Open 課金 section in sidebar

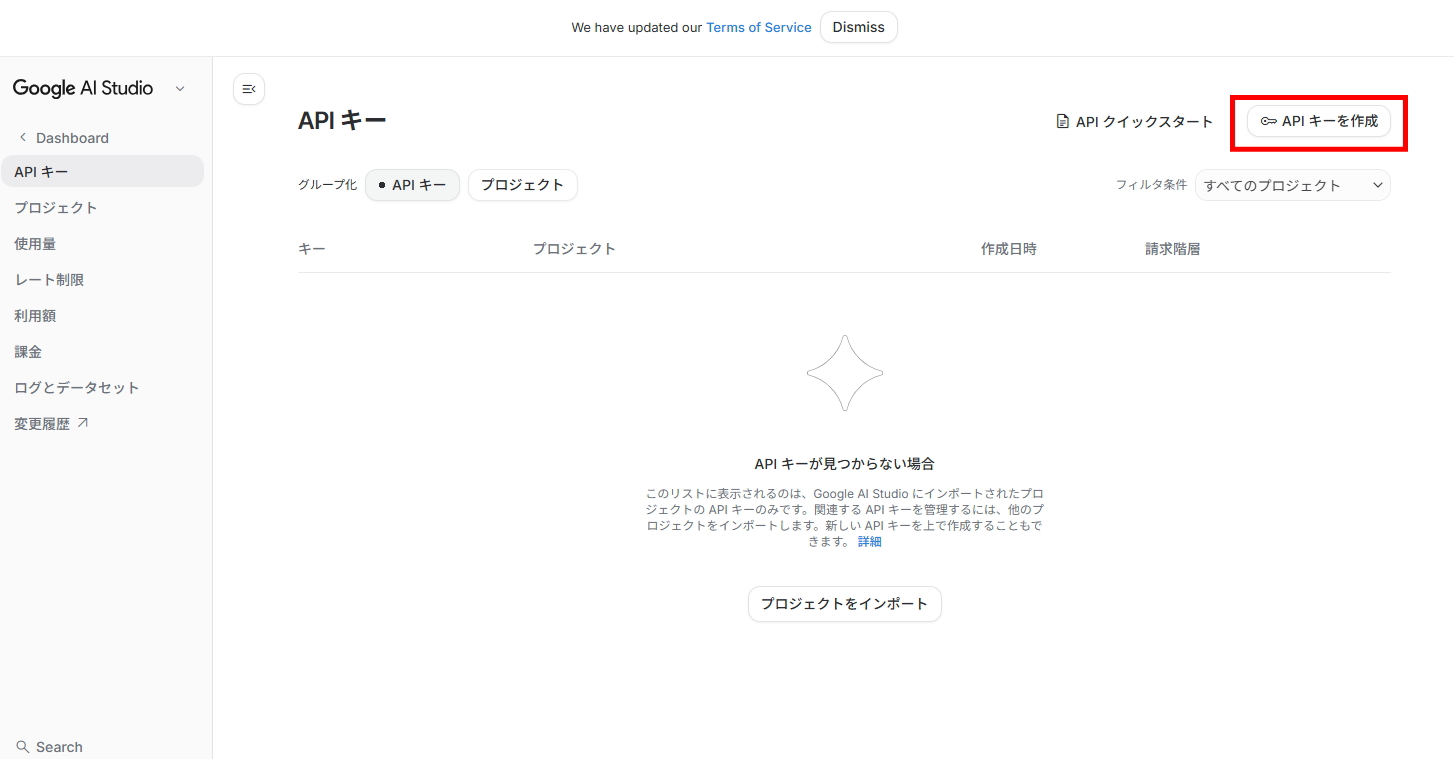click(28, 352)
